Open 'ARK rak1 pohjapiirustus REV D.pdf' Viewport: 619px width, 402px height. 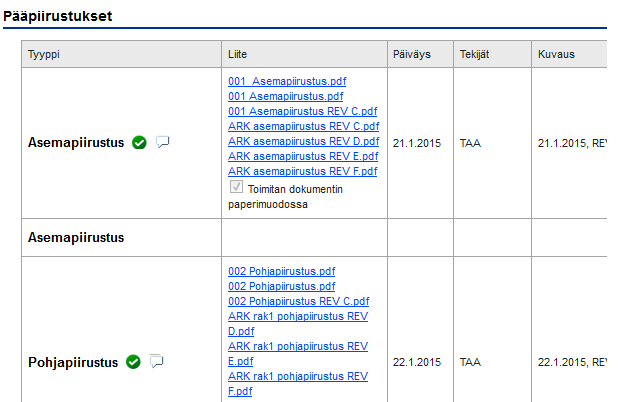[x=298, y=324]
